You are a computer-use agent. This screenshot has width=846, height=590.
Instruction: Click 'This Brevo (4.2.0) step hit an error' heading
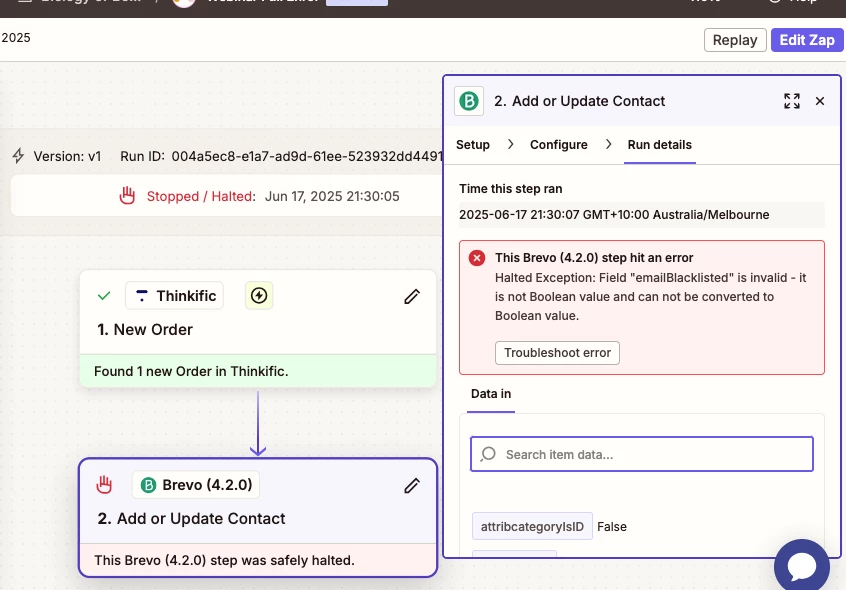[x=594, y=258]
